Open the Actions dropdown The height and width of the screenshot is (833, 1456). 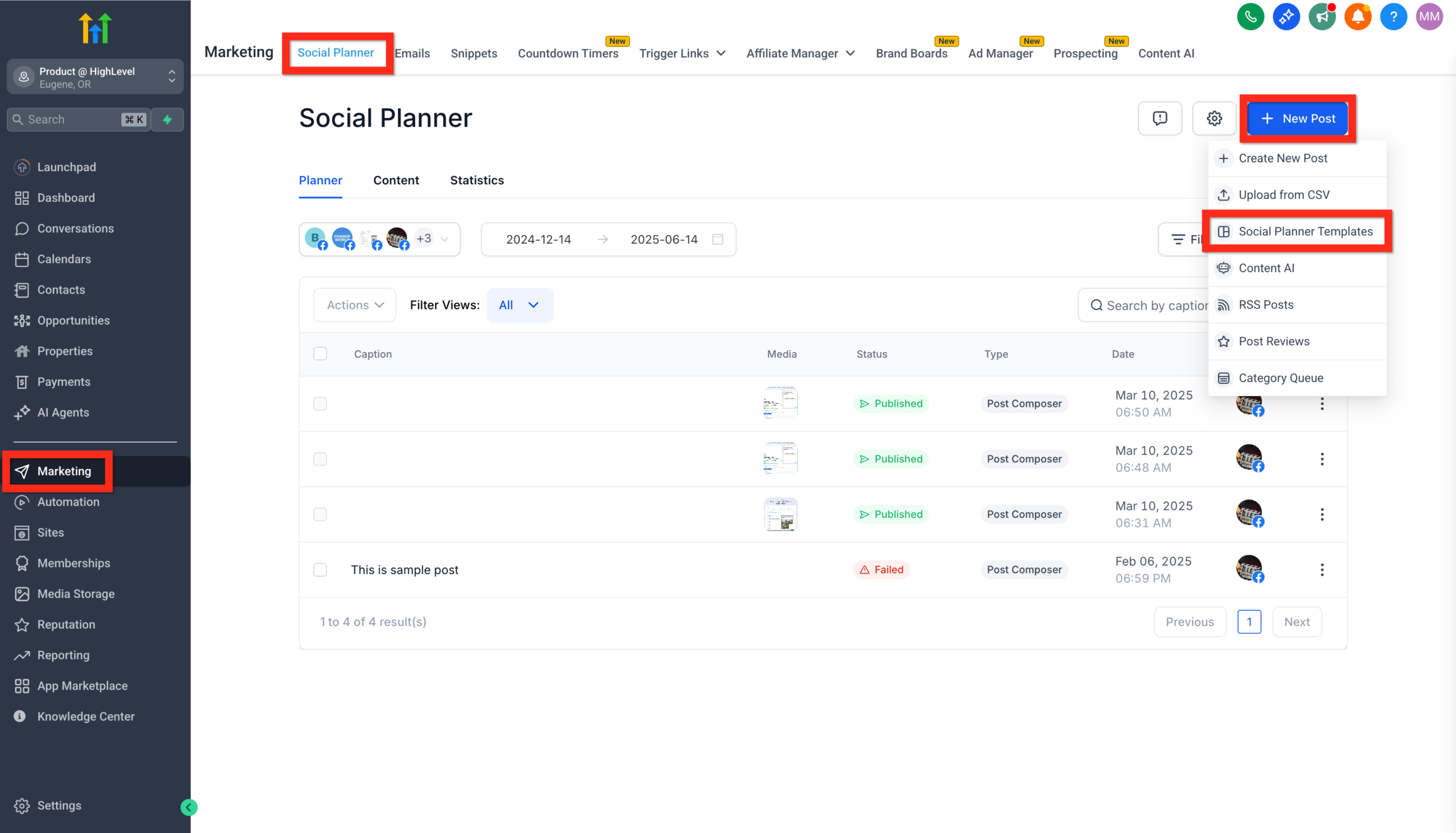click(354, 305)
